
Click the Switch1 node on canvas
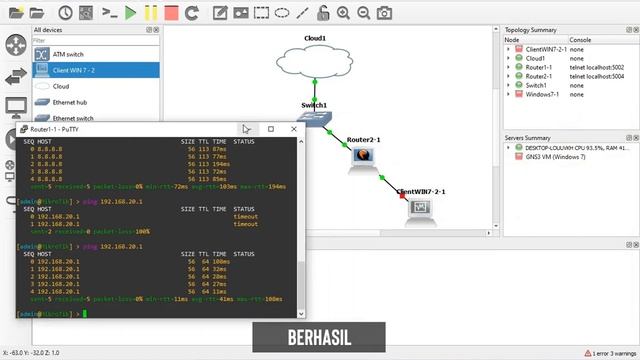click(x=314, y=119)
